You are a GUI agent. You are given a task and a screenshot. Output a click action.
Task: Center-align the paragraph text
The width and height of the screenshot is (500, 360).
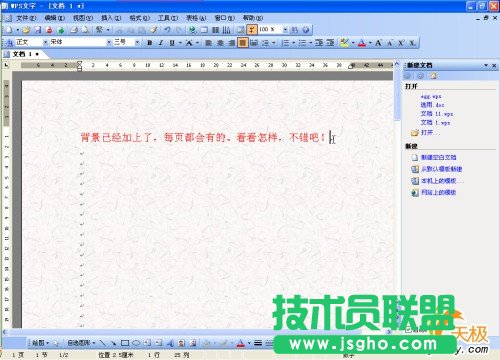coord(220,43)
